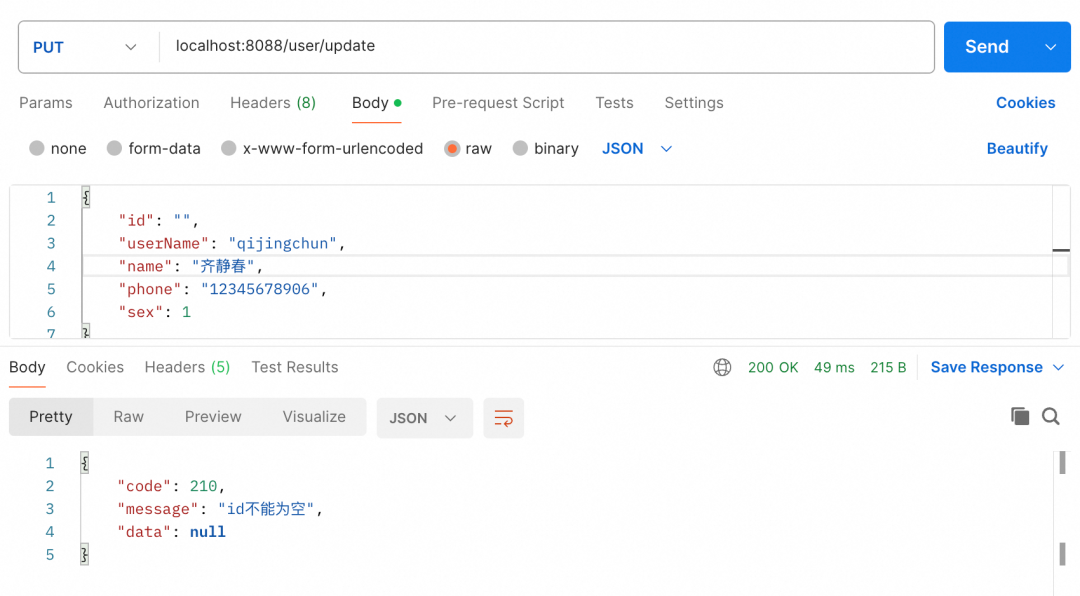
Task: Open the PUT method dropdown
Action: pyautogui.click(x=85, y=47)
